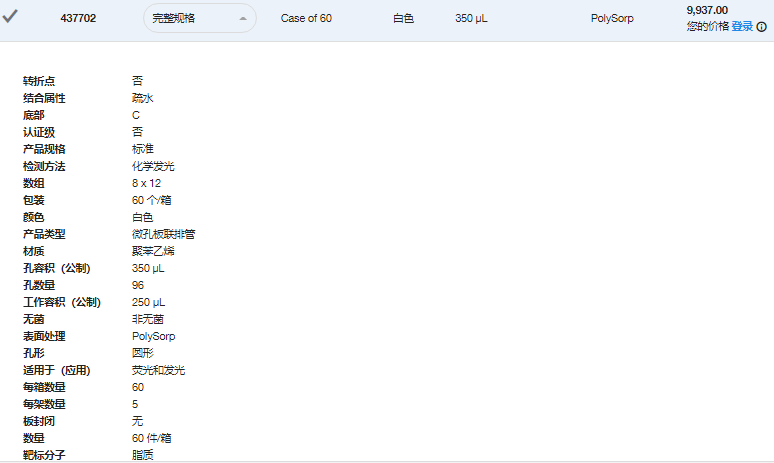
Task: Click the 聚苯乙烯 material value
Action: pyautogui.click(x=153, y=251)
